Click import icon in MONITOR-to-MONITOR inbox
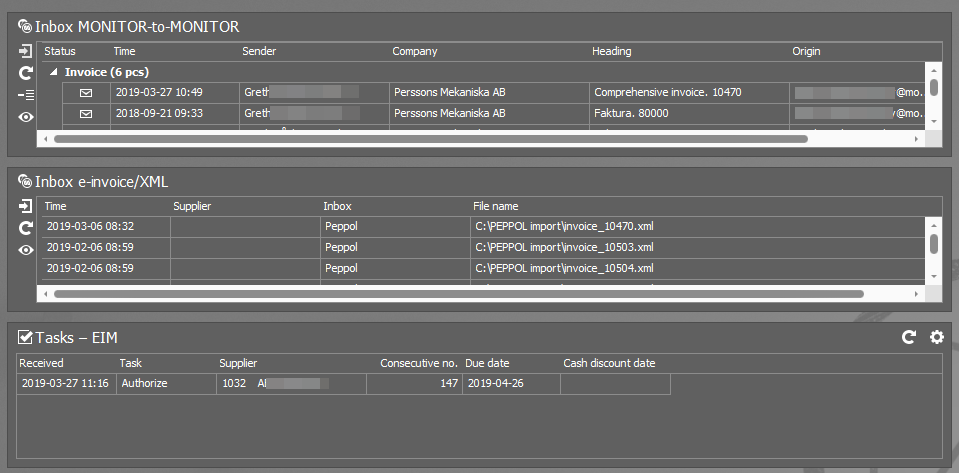This screenshot has width=959, height=473. point(26,51)
